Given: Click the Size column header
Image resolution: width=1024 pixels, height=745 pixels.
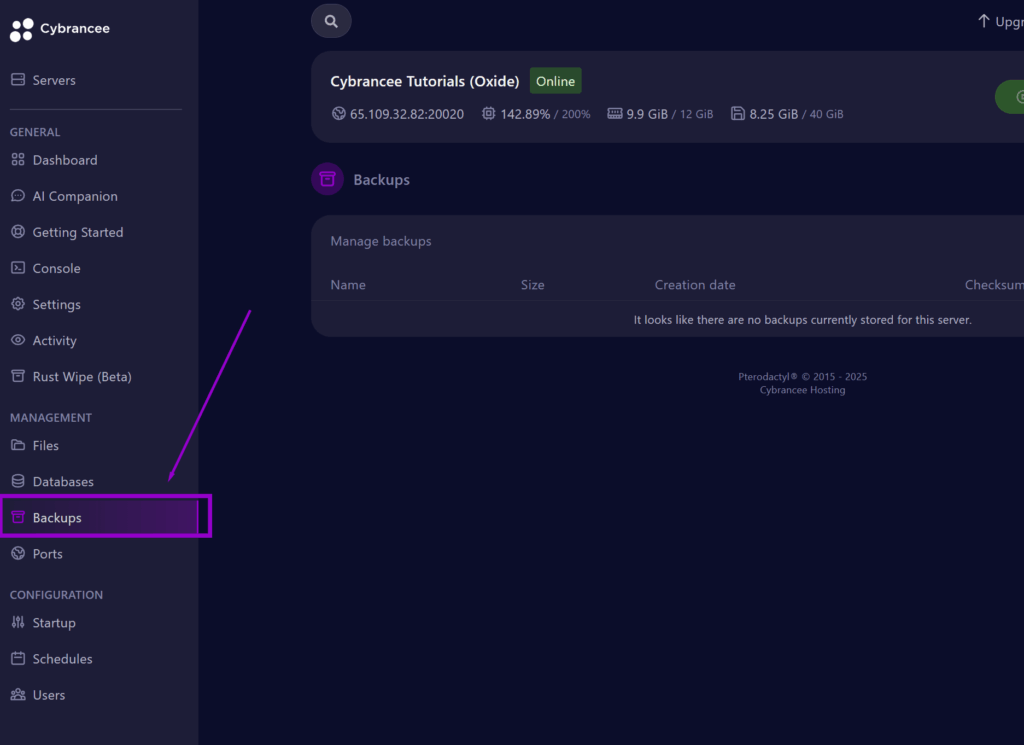Looking at the screenshot, I should 532,285.
